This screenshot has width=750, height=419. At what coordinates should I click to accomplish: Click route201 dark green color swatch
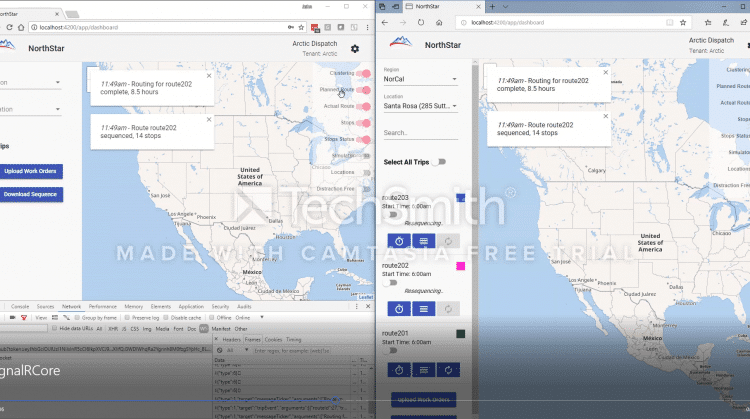(460, 334)
